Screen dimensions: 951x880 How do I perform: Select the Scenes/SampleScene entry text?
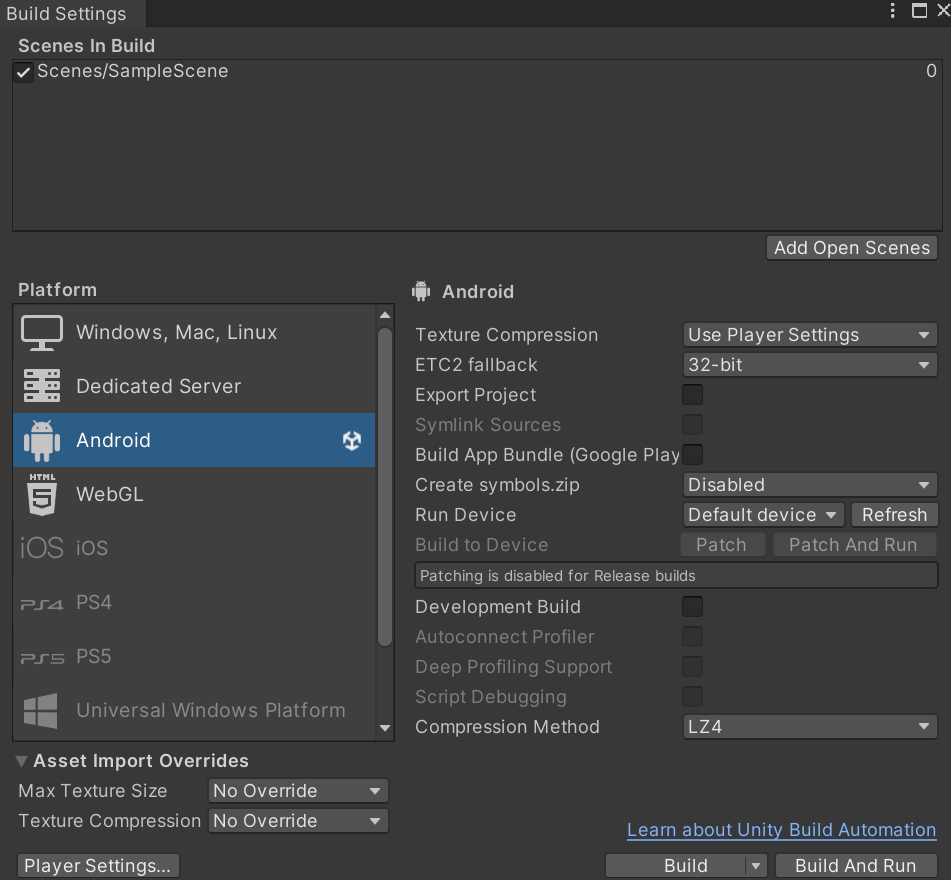(x=133, y=71)
